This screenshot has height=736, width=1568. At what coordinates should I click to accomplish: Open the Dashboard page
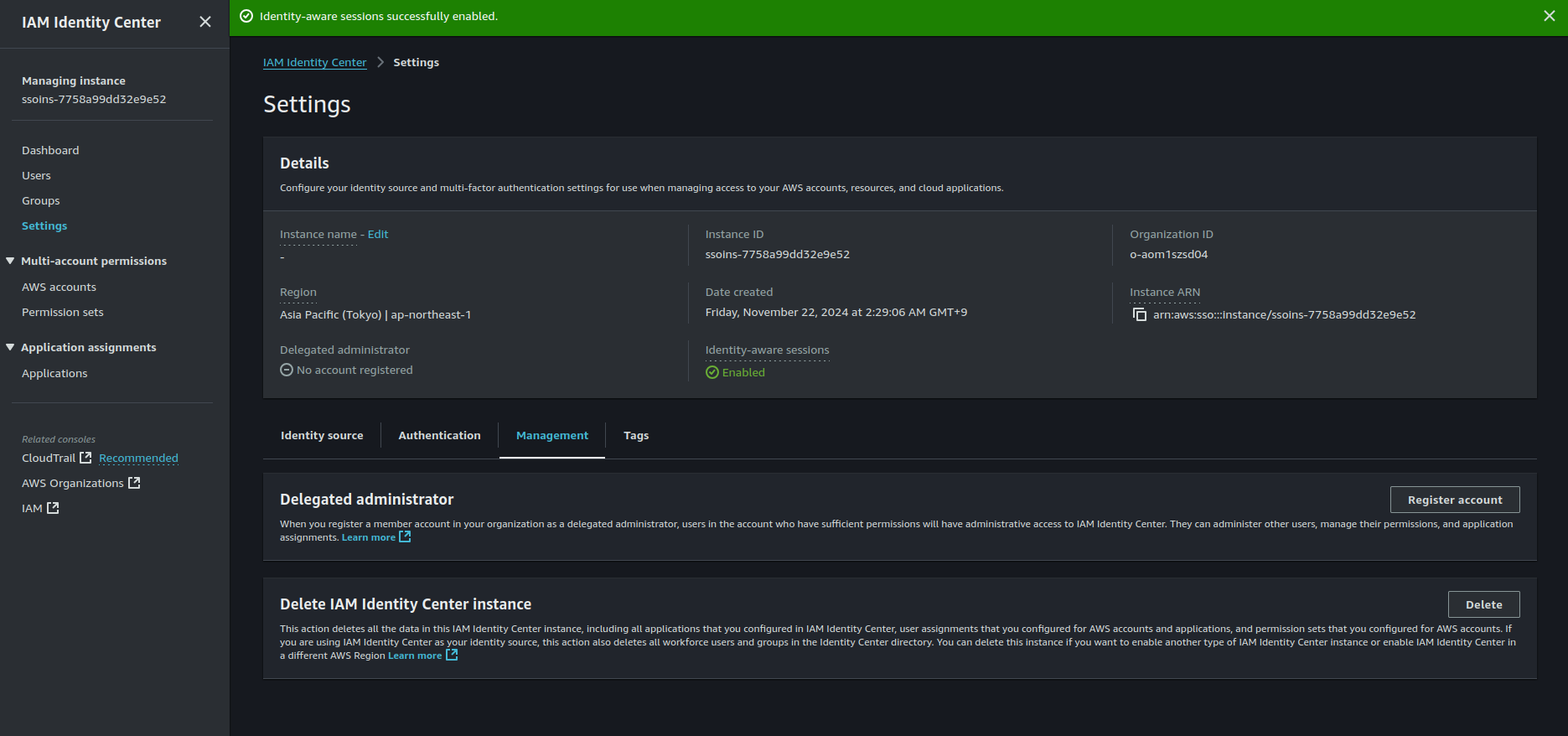coord(50,150)
